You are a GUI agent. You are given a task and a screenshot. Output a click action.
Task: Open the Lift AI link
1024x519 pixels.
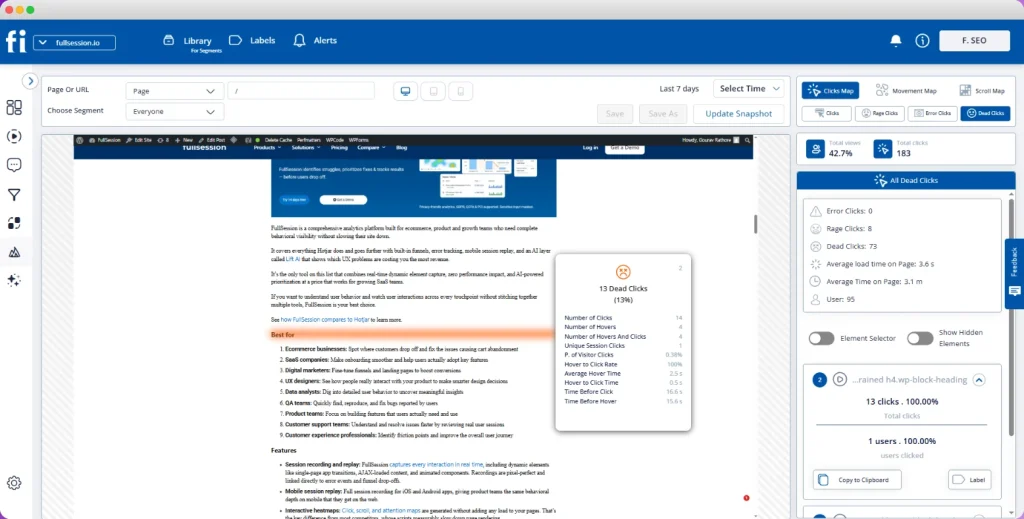click(293, 259)
